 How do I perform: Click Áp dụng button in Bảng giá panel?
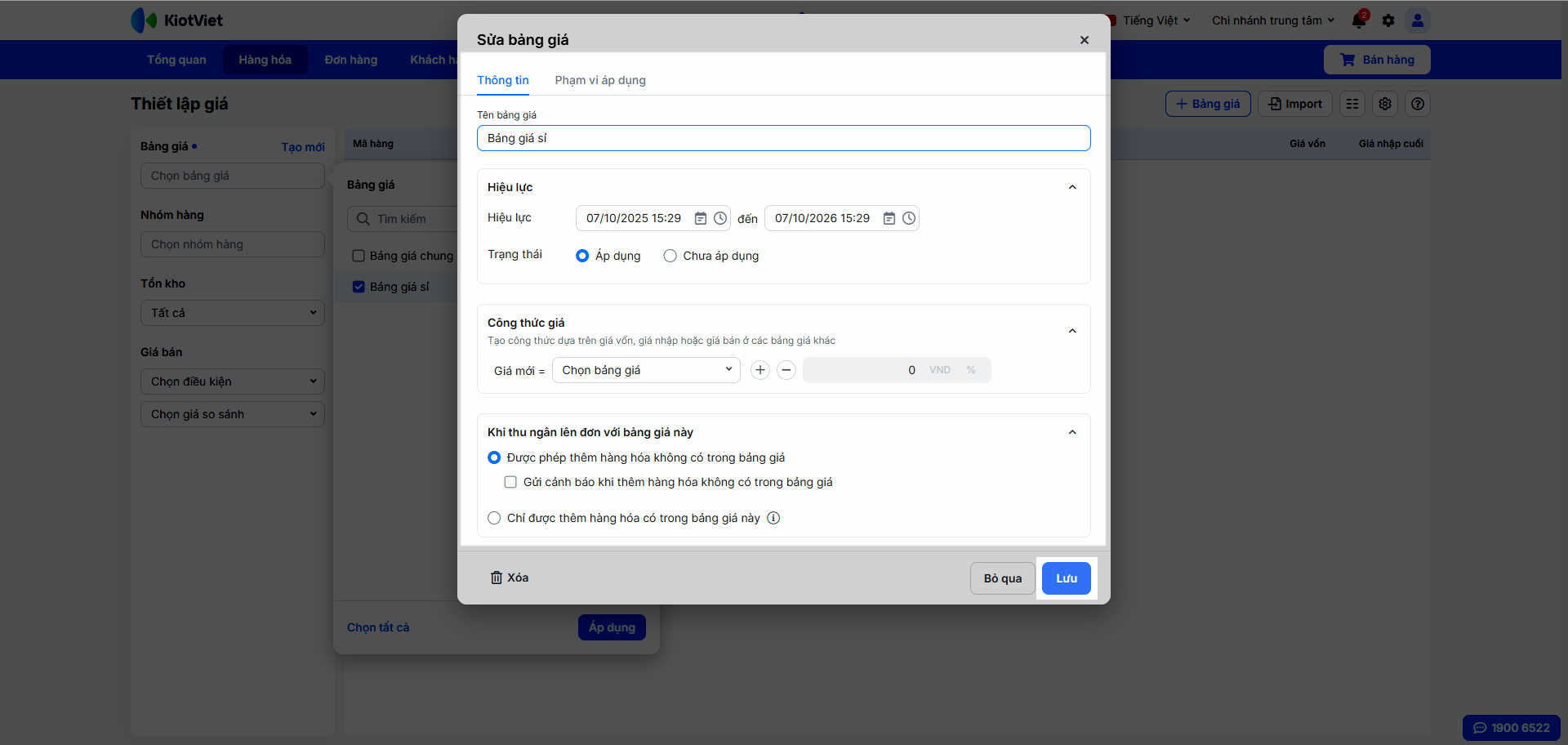(612, 627)
